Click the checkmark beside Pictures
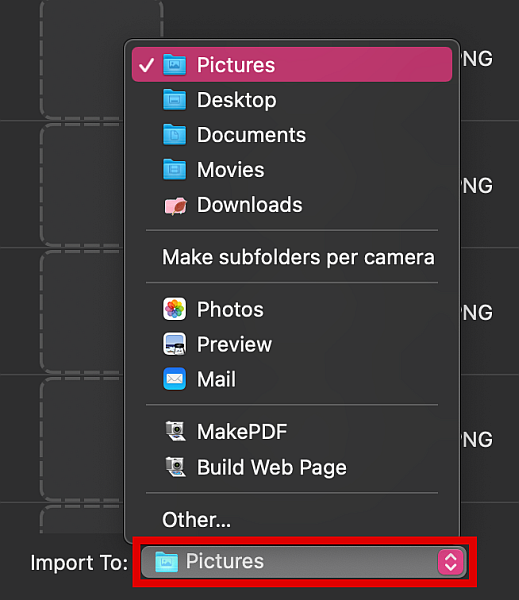The width and height of the screenshot is (519, 600). pyautogui.click(x=147, y=65)
